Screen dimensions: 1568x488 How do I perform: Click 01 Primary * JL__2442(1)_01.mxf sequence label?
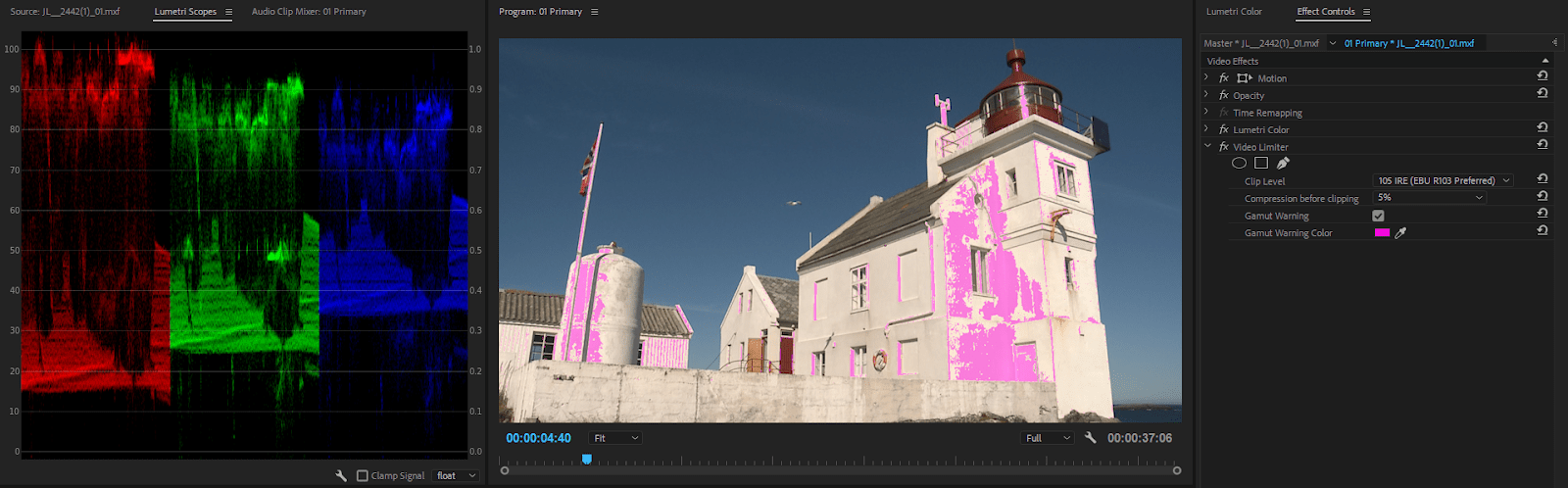(x=1408, y=43)
